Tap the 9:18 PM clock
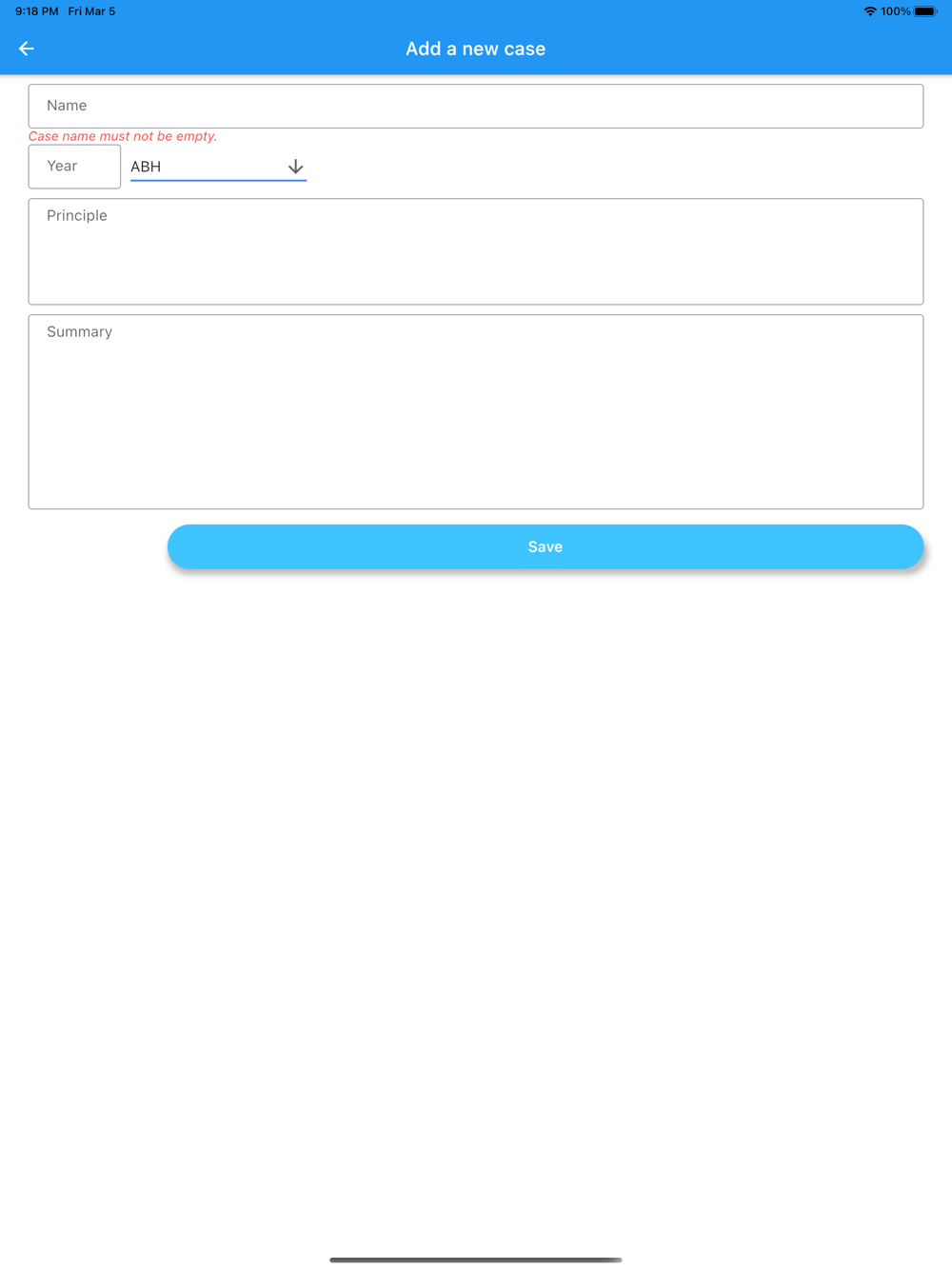The width and height of the screenshot is (952, 1270). (x=37, y=11)
